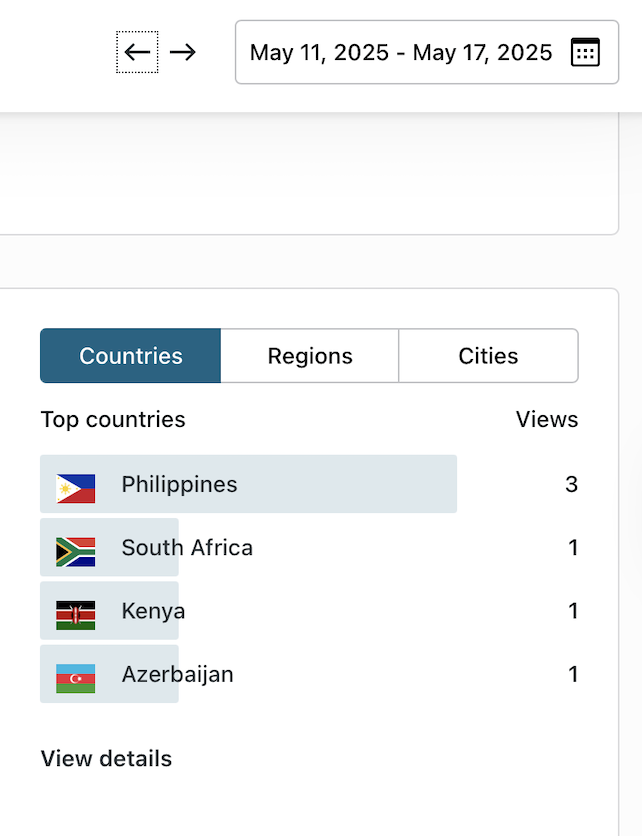Open the calendar date picker icon
642x836 pixels.
pyautogui.click(x=585, y=52)
